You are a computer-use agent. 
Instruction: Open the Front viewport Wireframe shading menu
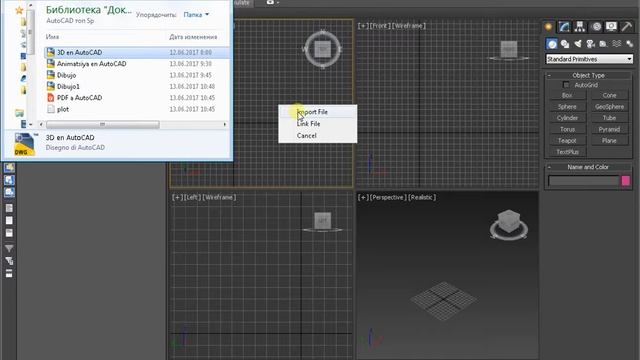(x=409, y=26)
